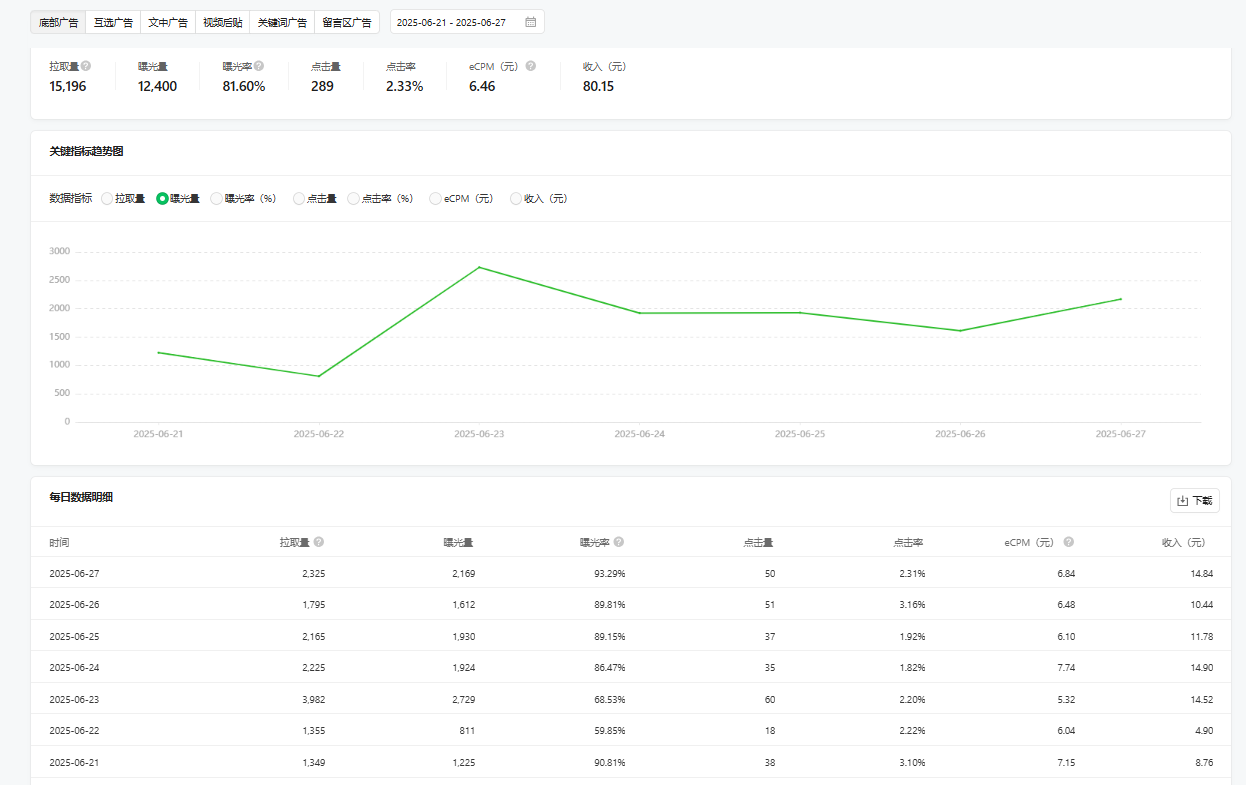The width and height of the screenshot is (1246, 785).
Task: Click the 2025-06-21 date cell in table
Action: click(x=74, y=763)
